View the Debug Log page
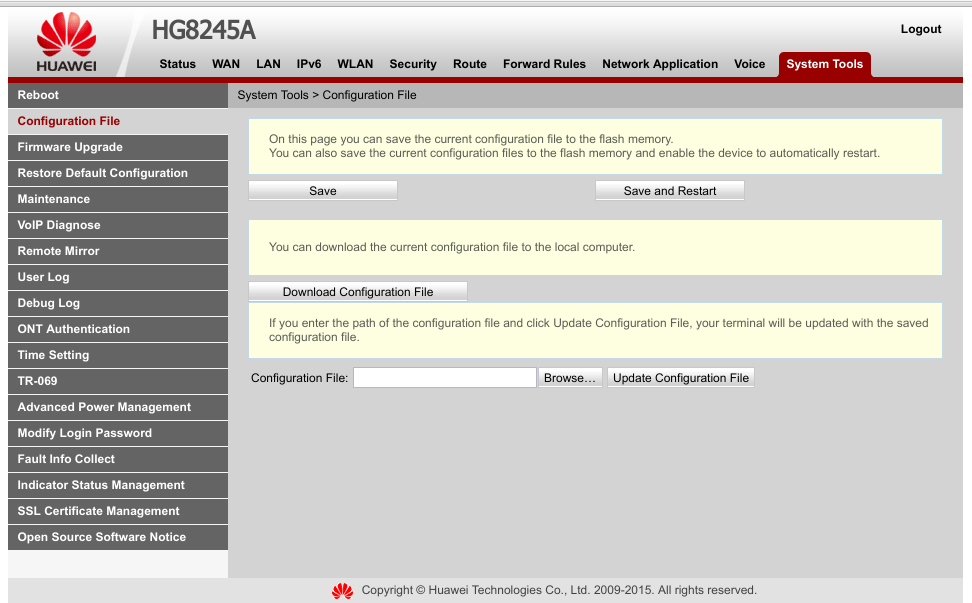 (x=118, y=304)
